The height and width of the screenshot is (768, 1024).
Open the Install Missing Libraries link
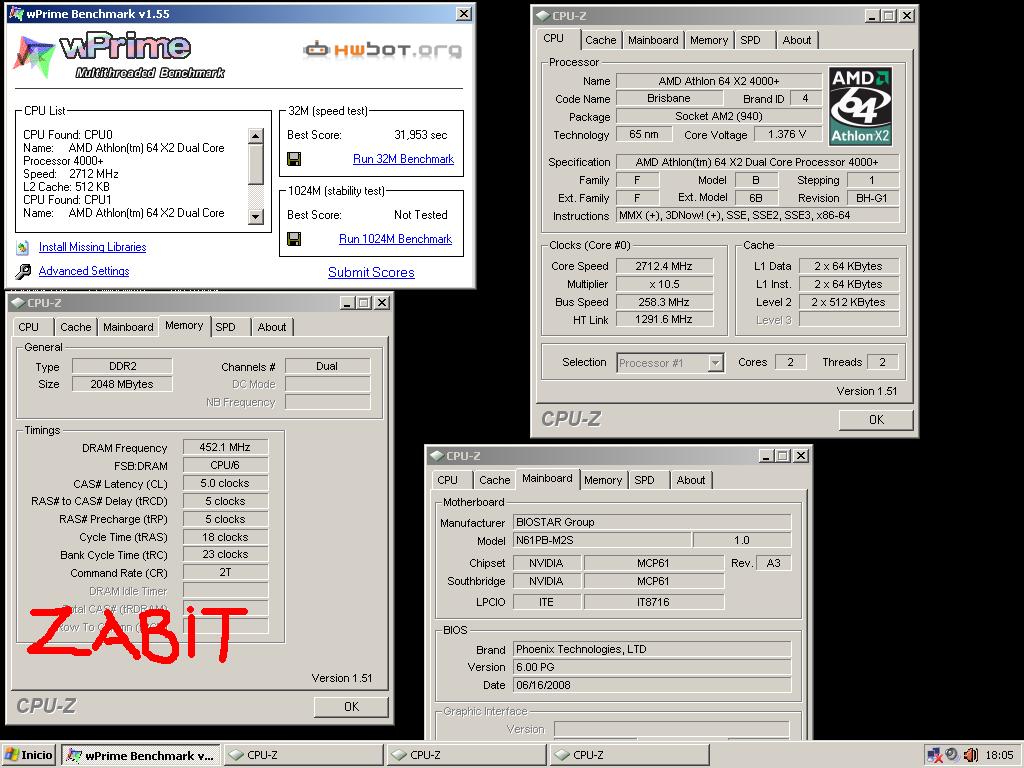coord(92,247)
